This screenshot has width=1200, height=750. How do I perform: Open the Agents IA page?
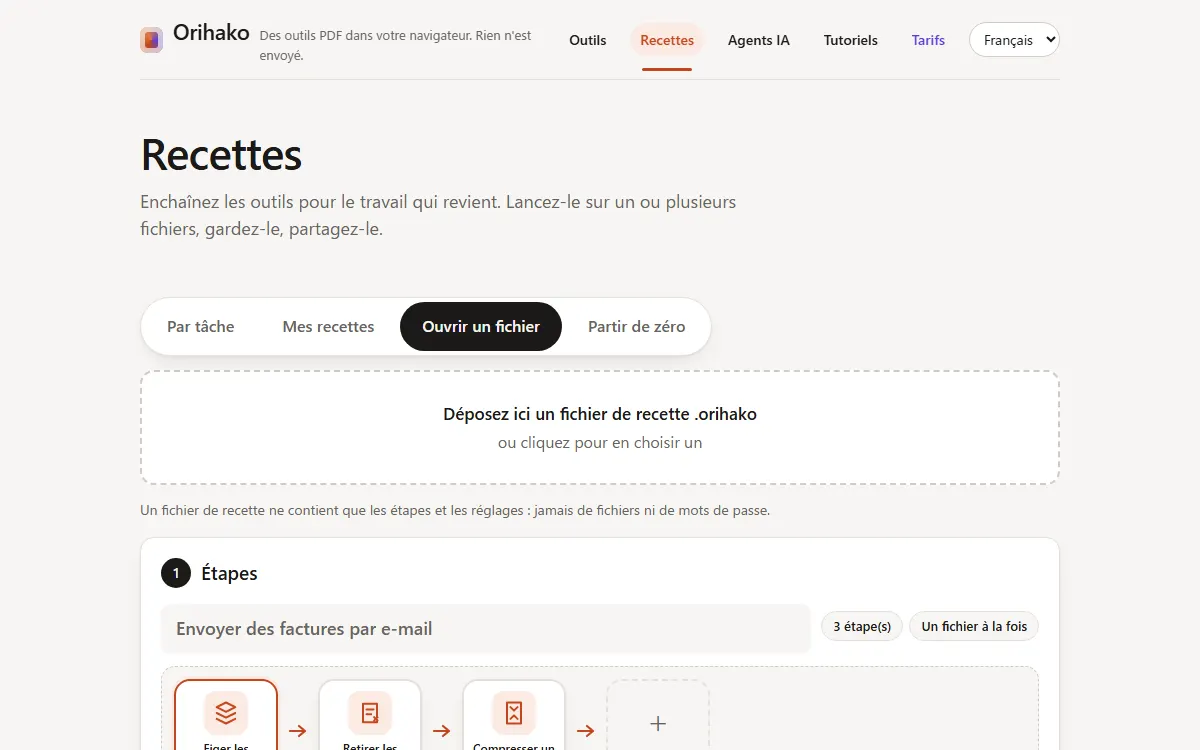(759, 40)
